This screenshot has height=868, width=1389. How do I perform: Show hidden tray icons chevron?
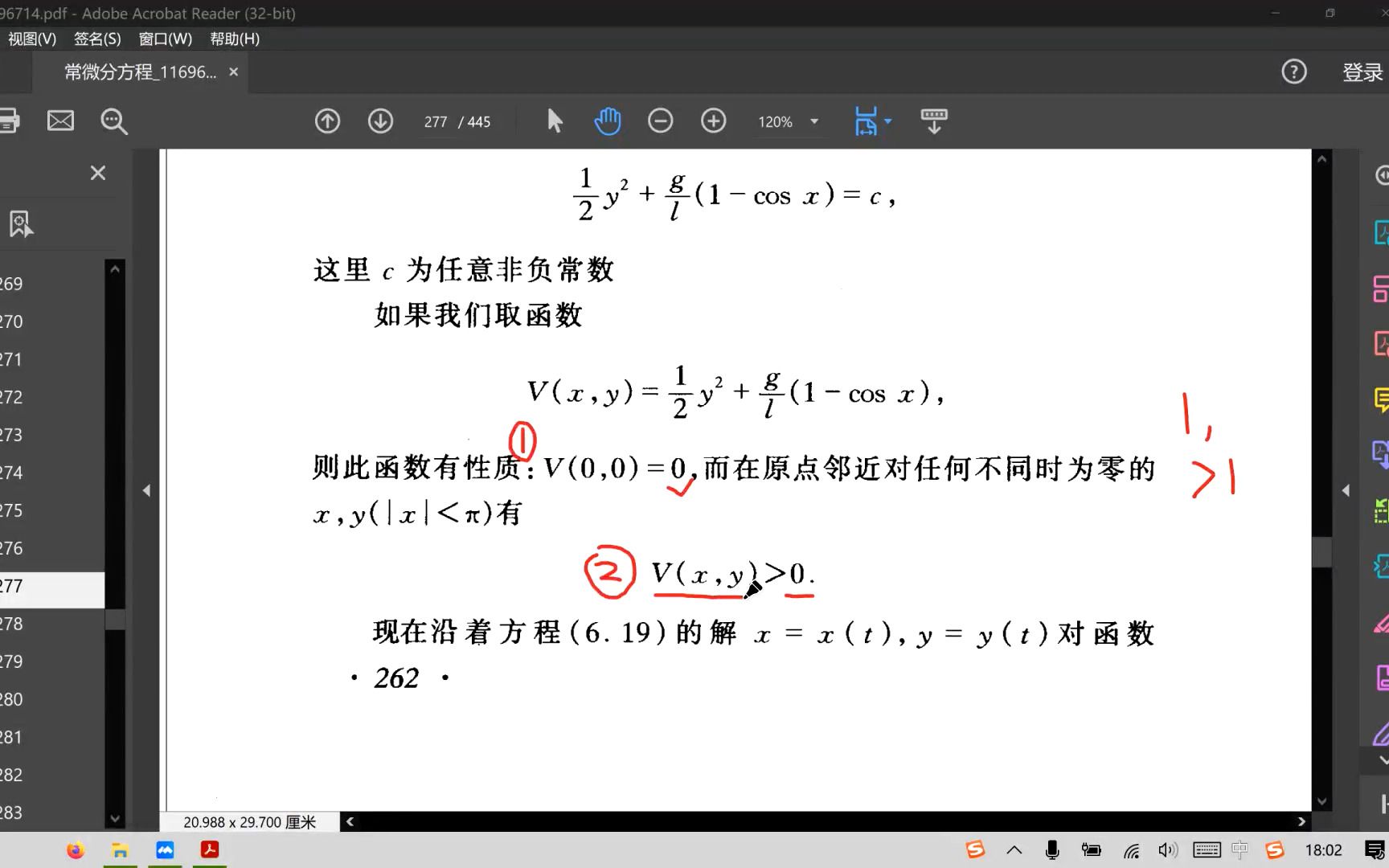(1014, 850)
